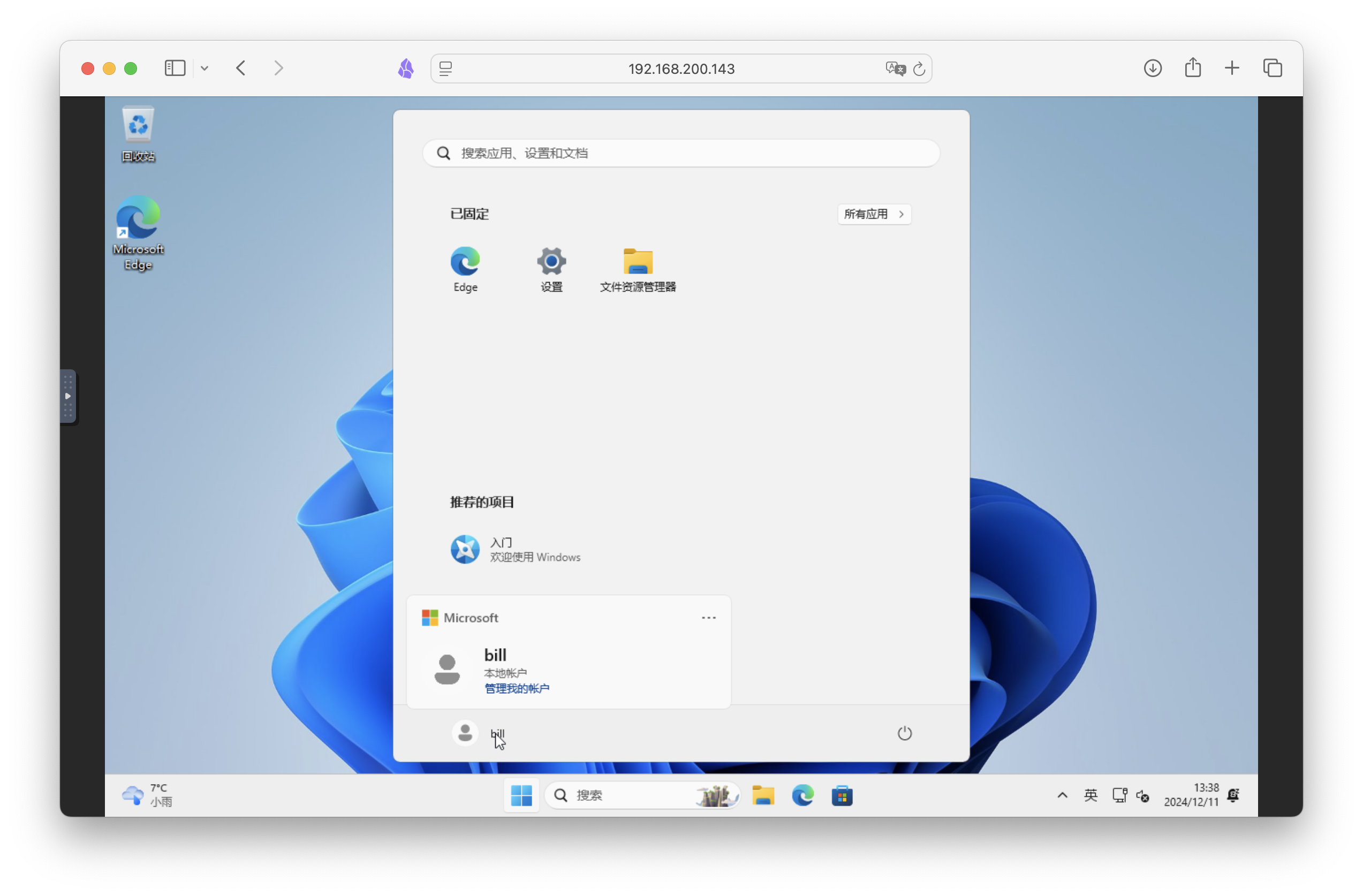Image resolution: width=1363 pixels, height=896 pixels.
Task: Click Safari's share icon
Action: click(x=1193, y=68)
